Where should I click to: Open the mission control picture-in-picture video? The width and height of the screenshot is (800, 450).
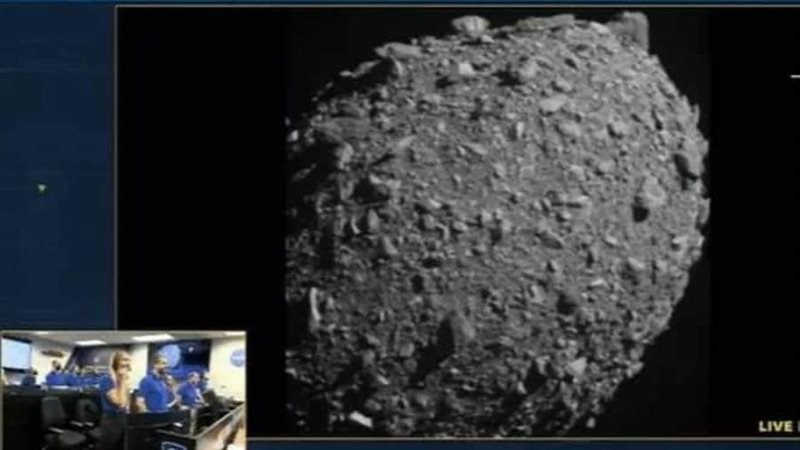pos(123,390)
